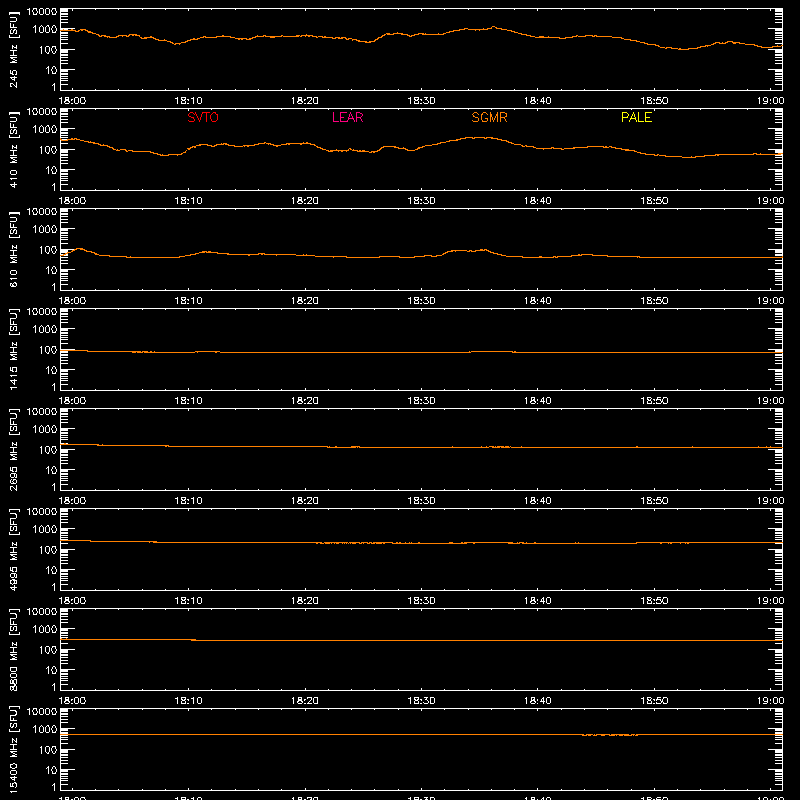800x800 pixels.
Task: Click the red SVTO station label
Action: click(x=203, y=117)
